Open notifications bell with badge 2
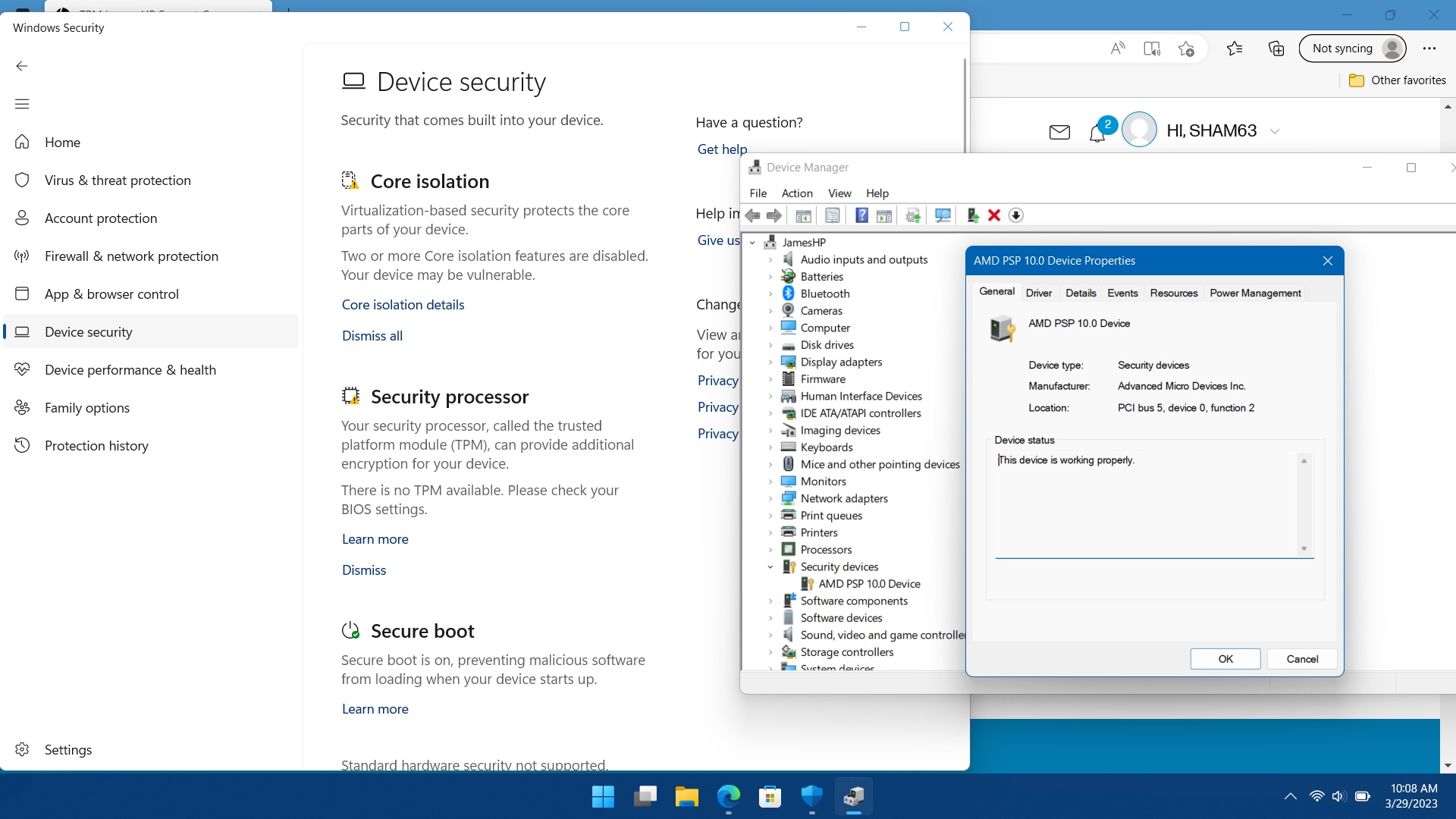Viewport: 1456px width, 819px height. (1097, 133)
